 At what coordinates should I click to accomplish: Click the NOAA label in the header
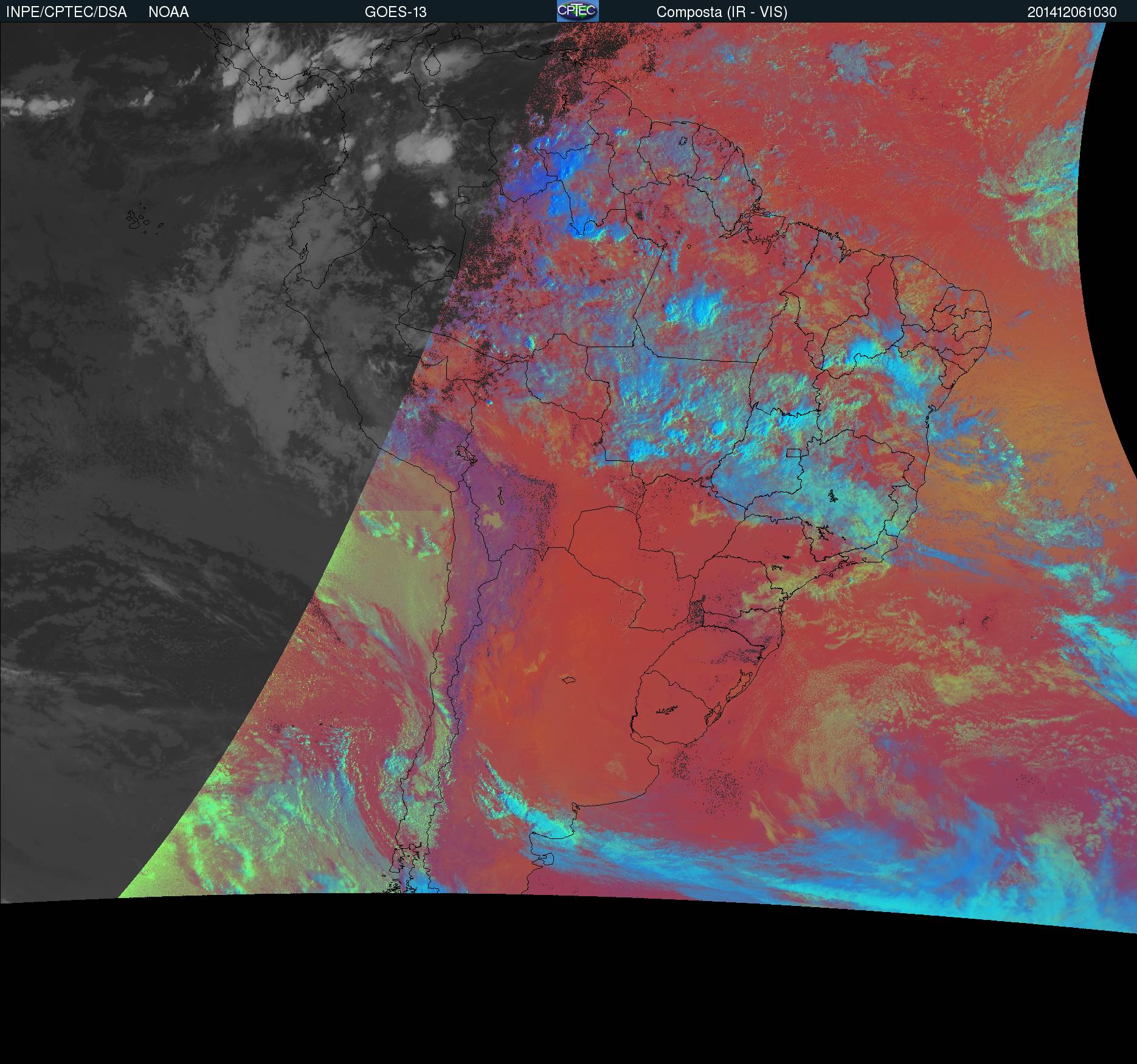(x=168, y=12)
